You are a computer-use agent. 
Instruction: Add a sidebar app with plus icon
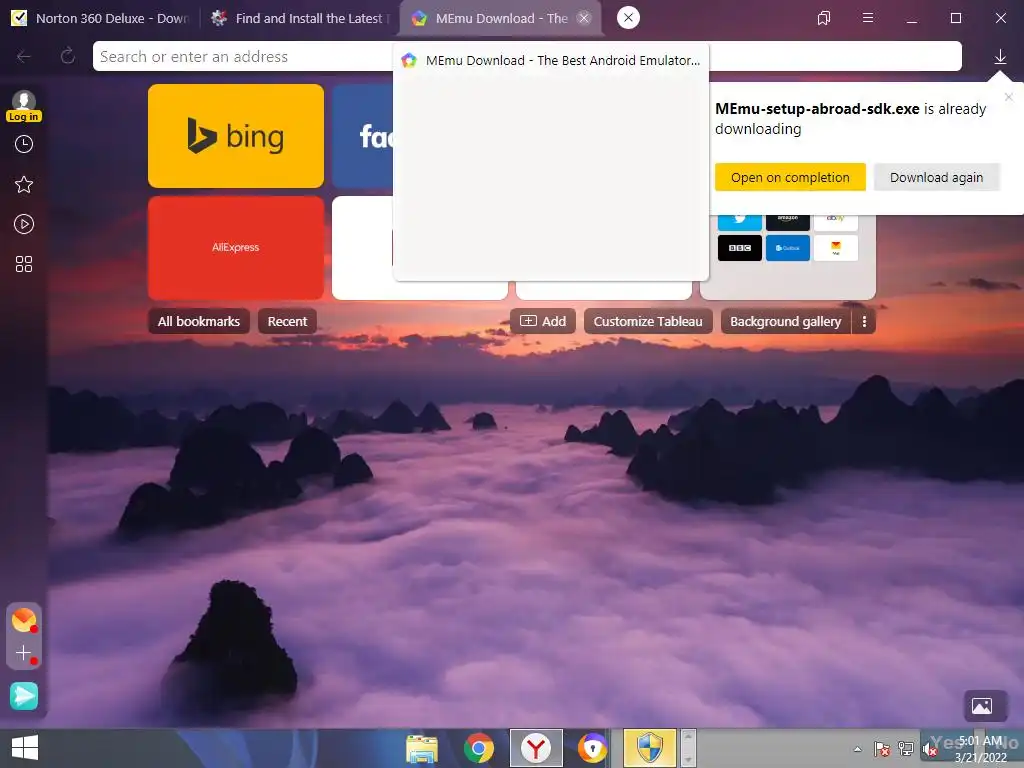click(x=24, y=652)
